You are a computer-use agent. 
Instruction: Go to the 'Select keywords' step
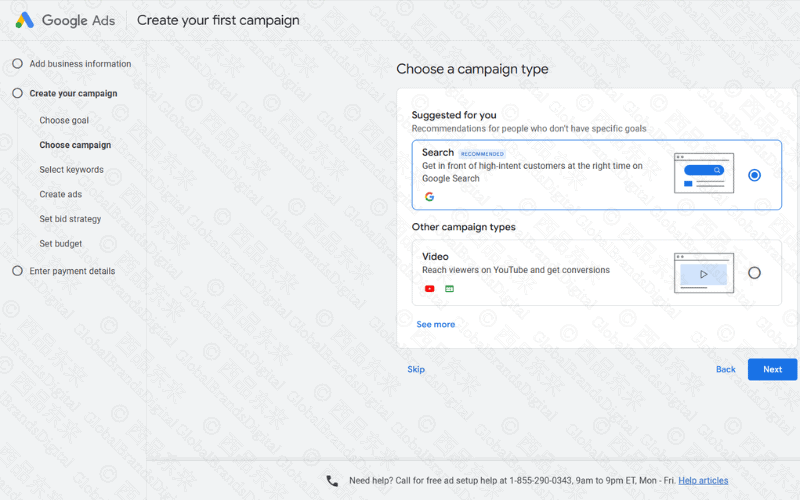(71, 170)
